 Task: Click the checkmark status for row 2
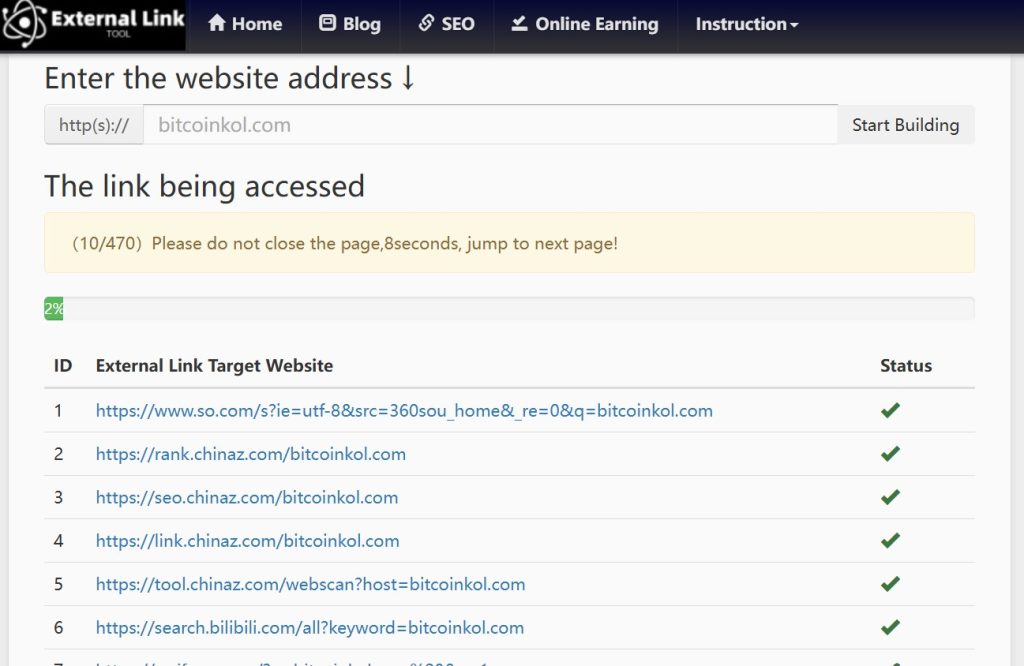click(890, 454)
